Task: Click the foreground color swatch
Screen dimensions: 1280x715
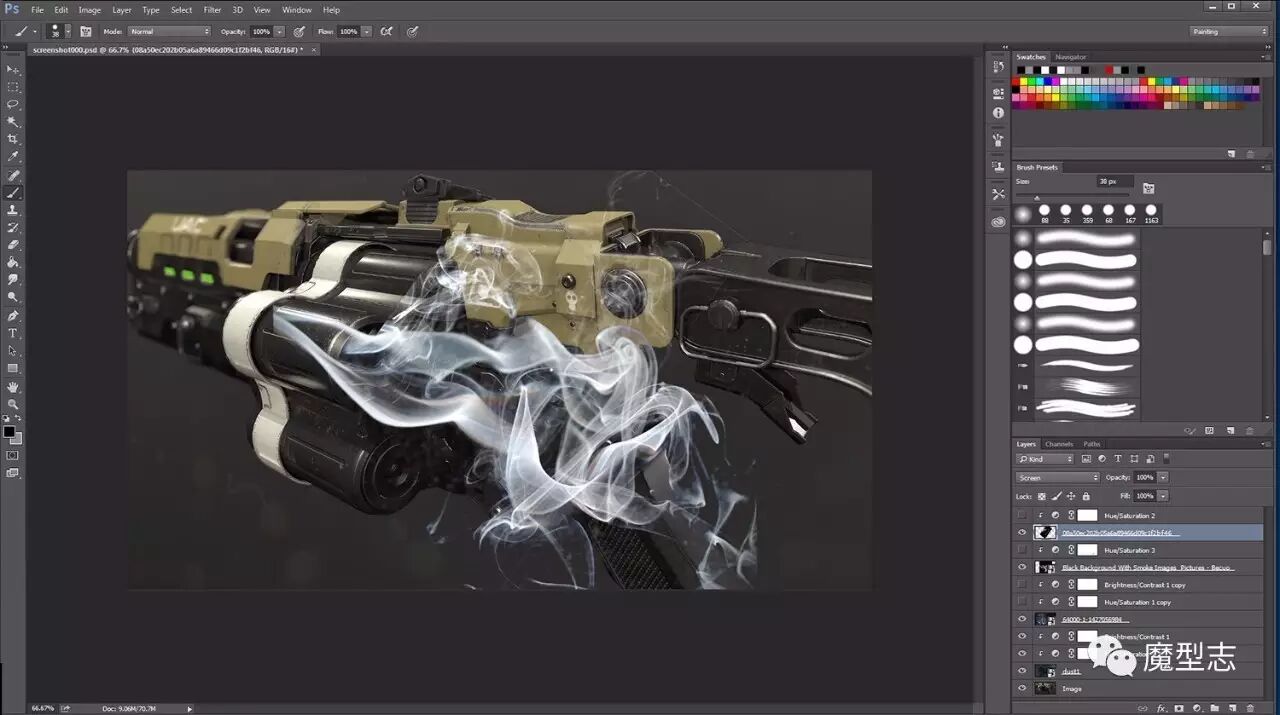Action: pyautogui.click(x=9, y=432)
